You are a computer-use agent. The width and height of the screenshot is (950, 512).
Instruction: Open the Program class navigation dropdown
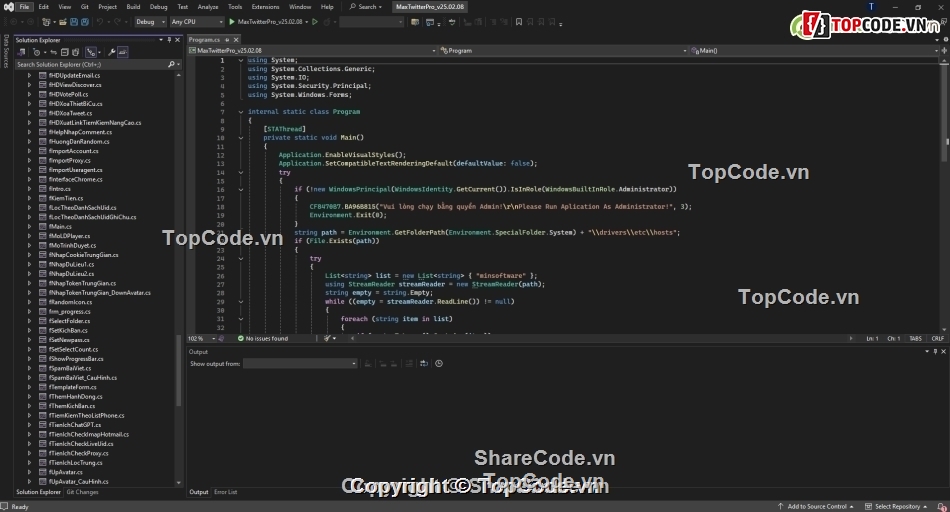point(563,51)
